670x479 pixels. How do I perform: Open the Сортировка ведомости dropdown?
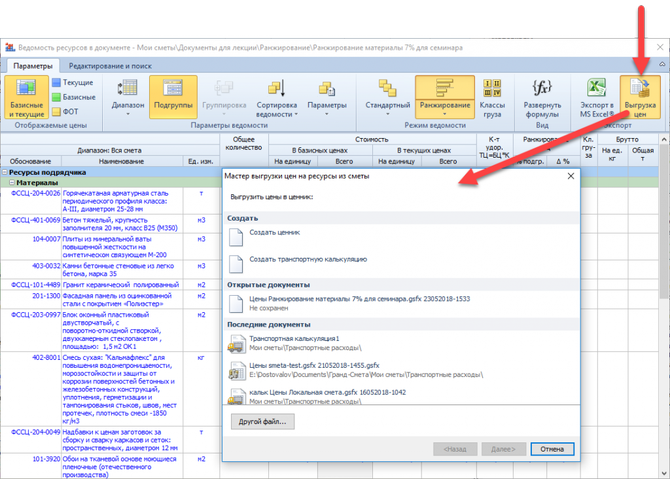pos(277,99)
